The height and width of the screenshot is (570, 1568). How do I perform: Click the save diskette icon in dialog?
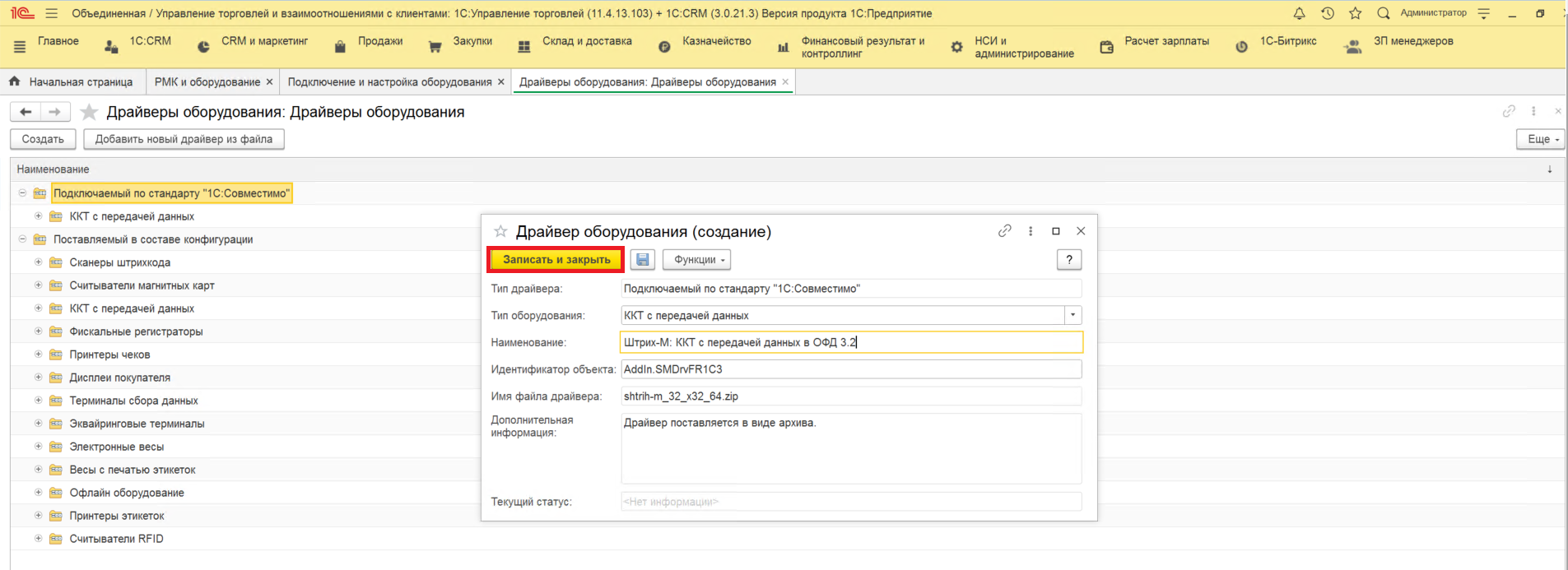click(x=642, y=260)
